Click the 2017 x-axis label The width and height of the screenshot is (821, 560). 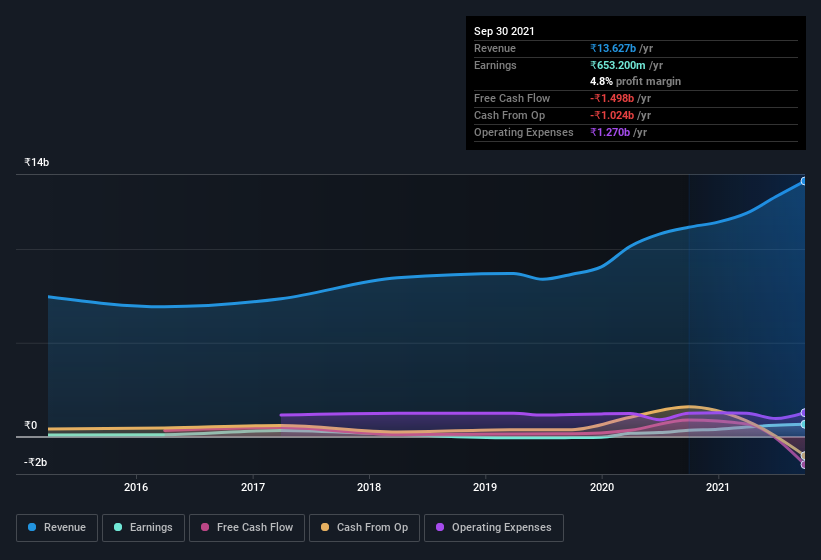(x=253, y=487)
